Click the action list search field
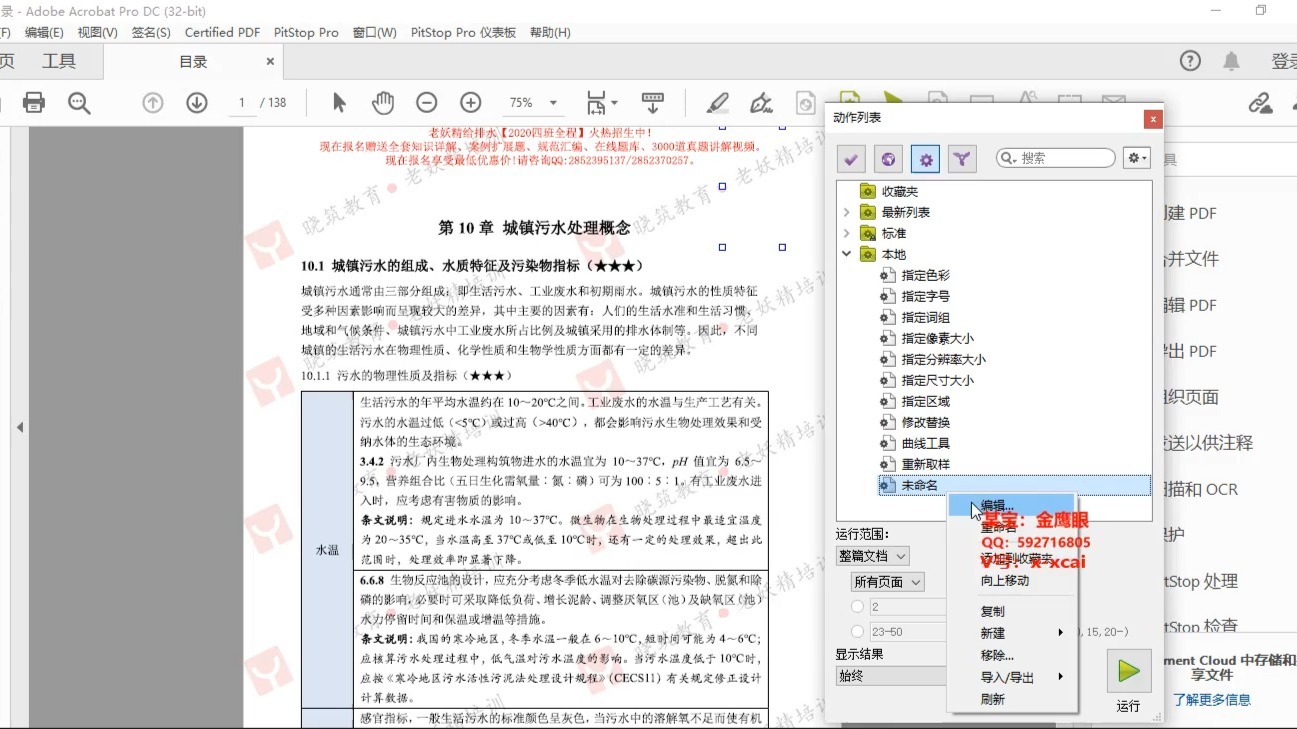 (x=1055, y=157)
